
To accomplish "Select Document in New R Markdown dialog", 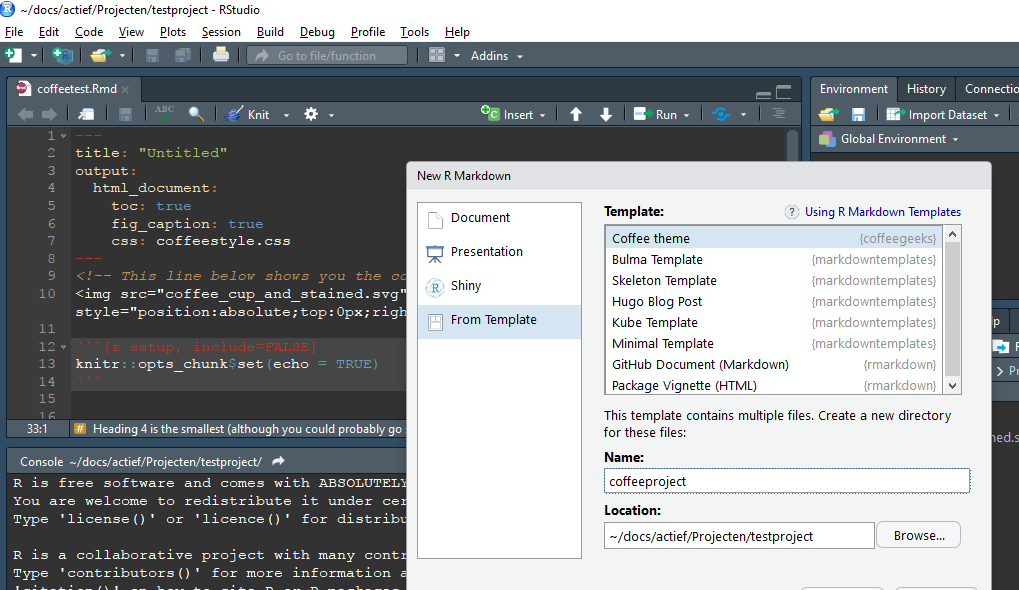I will (x=499, y=218).
